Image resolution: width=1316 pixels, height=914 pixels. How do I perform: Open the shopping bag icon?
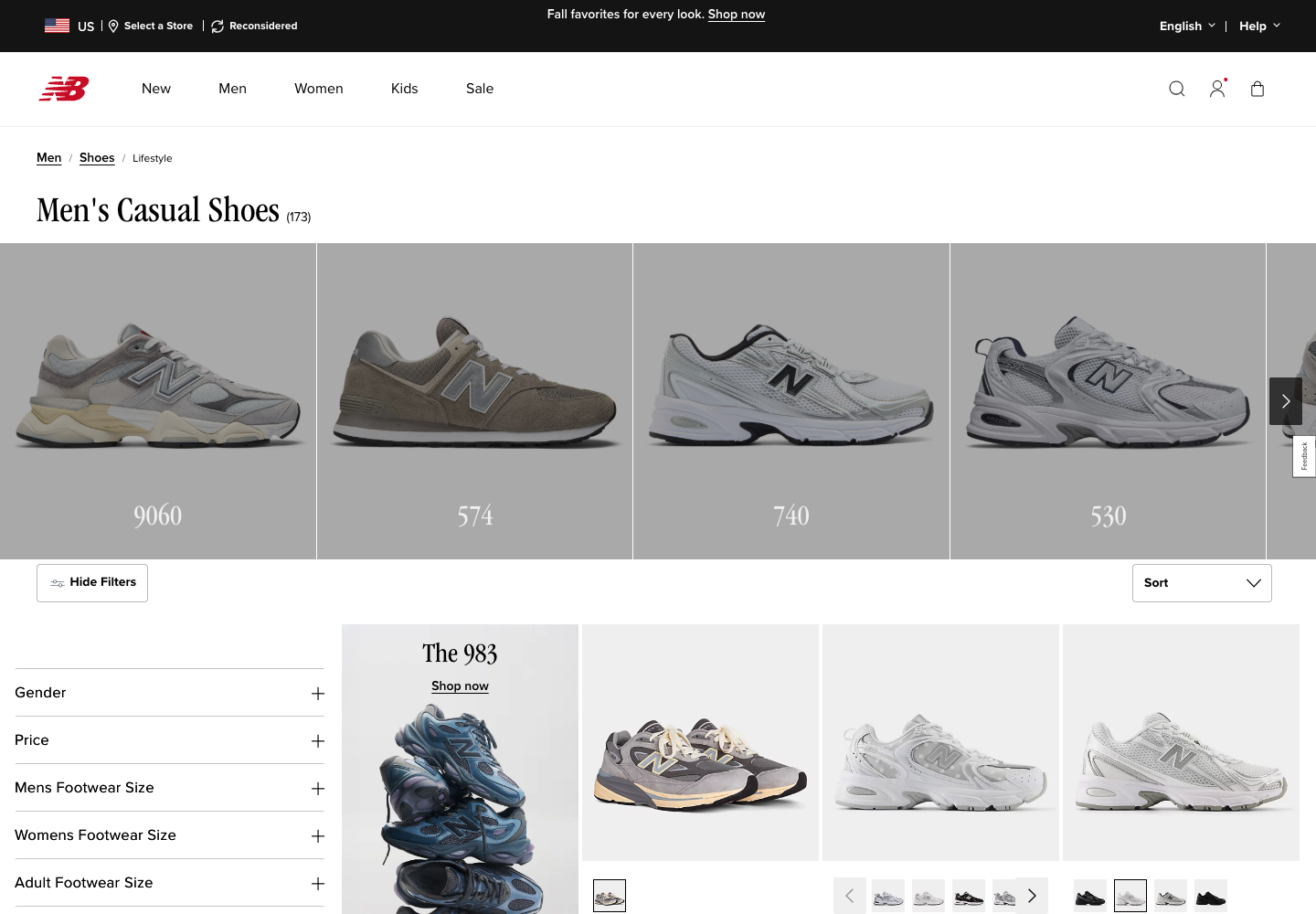tap(1258, 89)
